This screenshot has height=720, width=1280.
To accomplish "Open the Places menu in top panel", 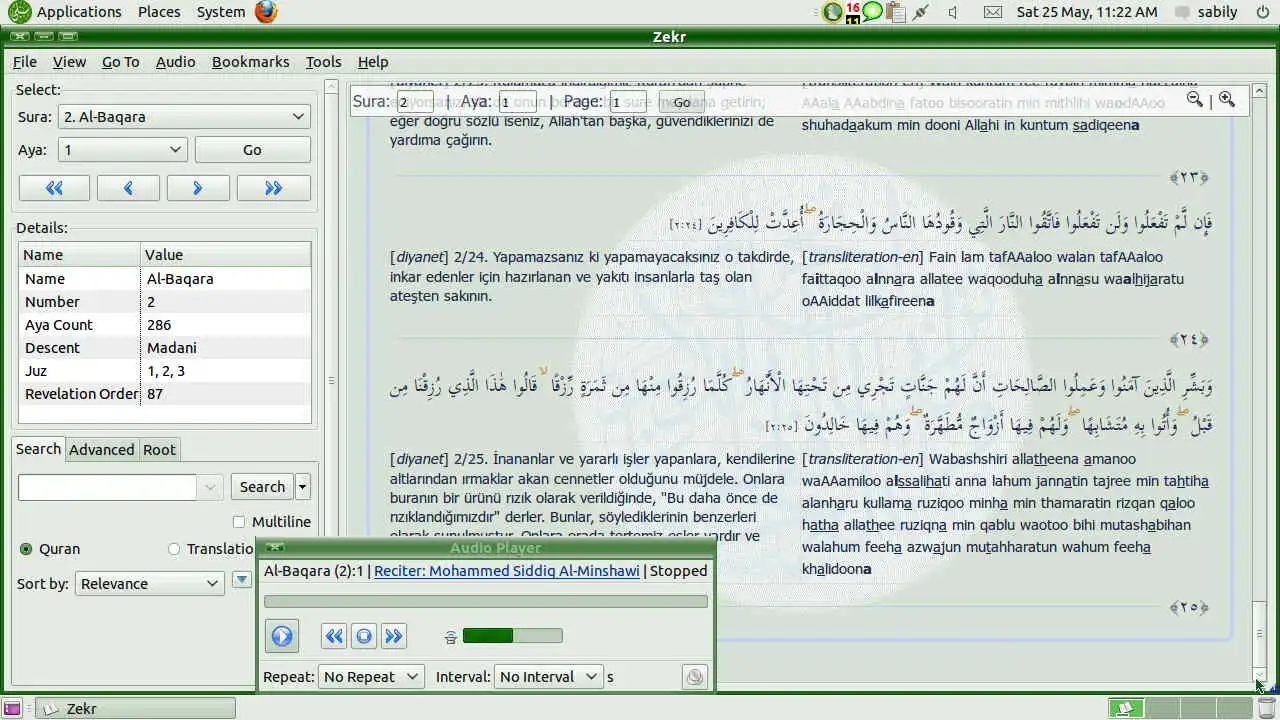I will point(159,12).
